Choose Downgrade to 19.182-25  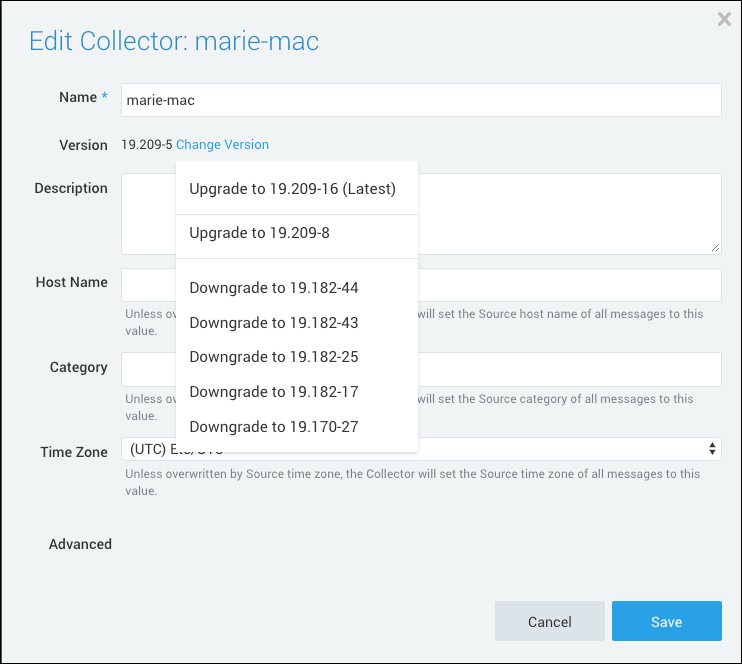273,357
